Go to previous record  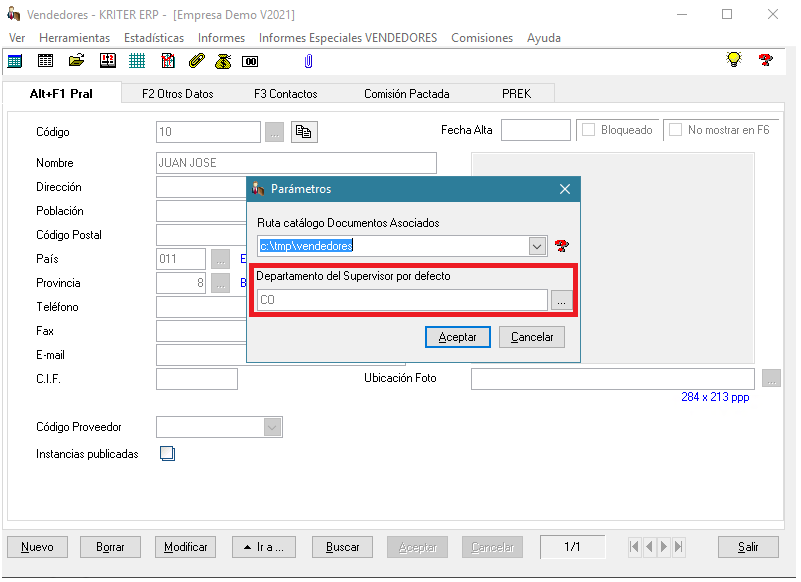tap(649, 547)
